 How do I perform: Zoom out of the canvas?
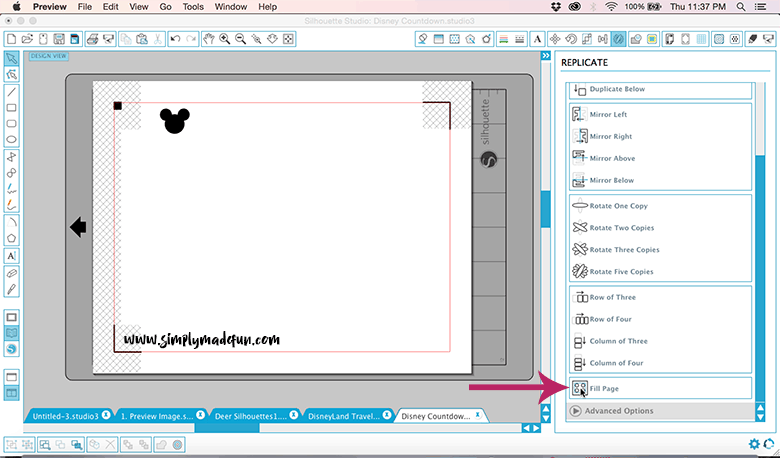click(241, 39)
